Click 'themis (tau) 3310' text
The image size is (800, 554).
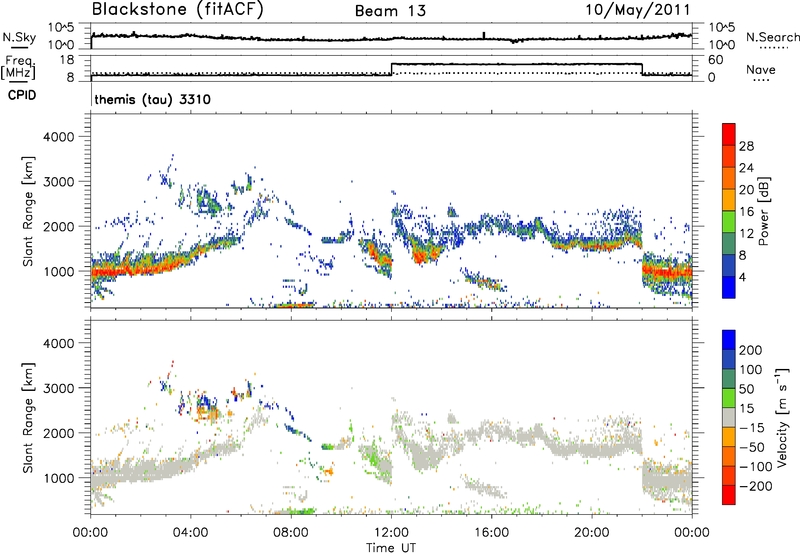pos(153,99)
